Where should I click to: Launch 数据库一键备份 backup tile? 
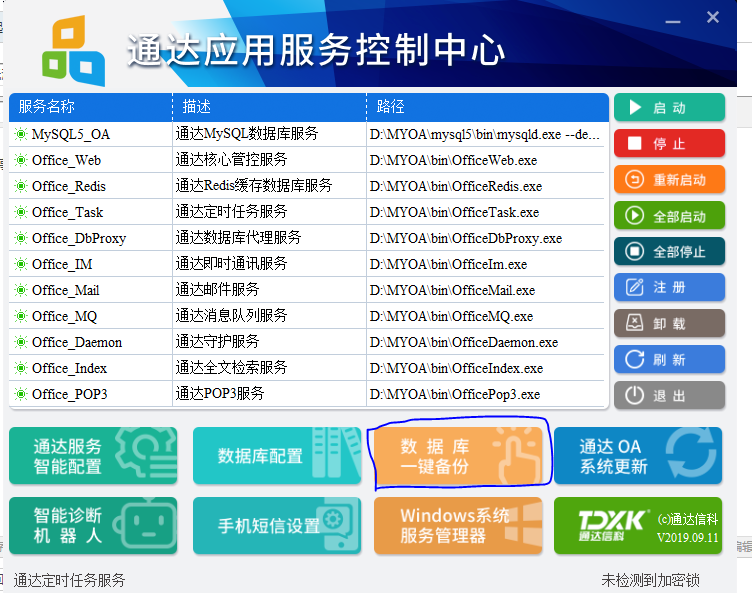click(458, 456)
